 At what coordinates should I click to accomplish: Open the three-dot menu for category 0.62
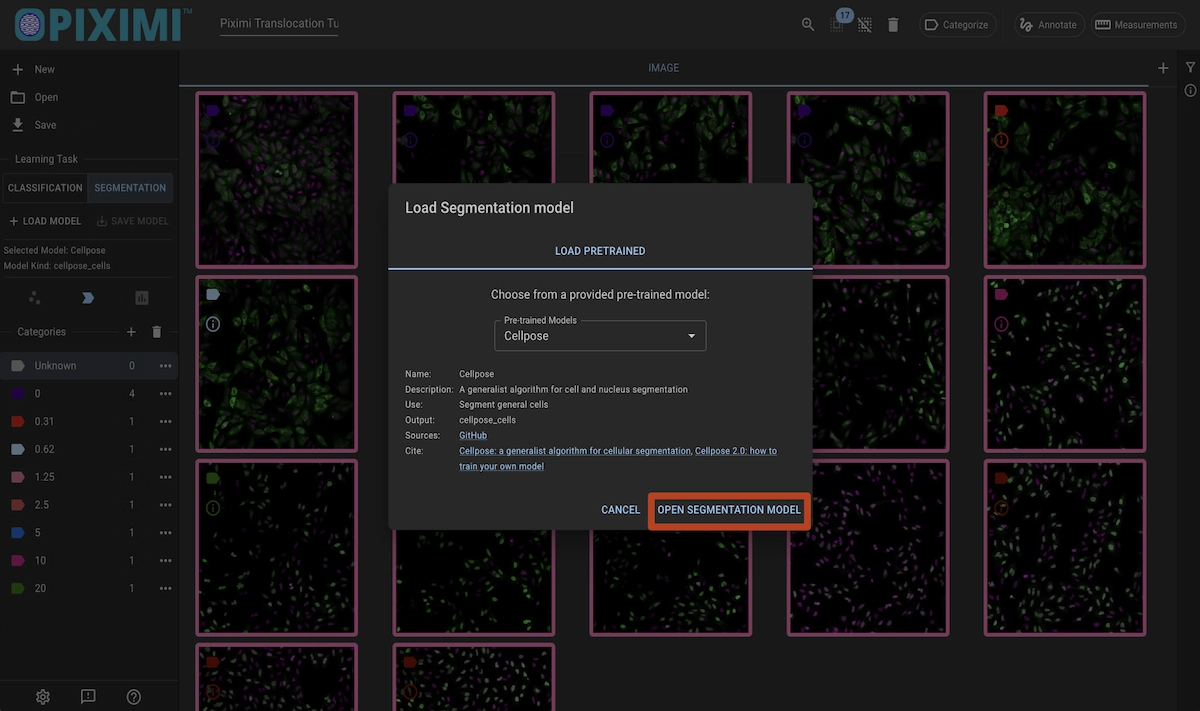166,450
